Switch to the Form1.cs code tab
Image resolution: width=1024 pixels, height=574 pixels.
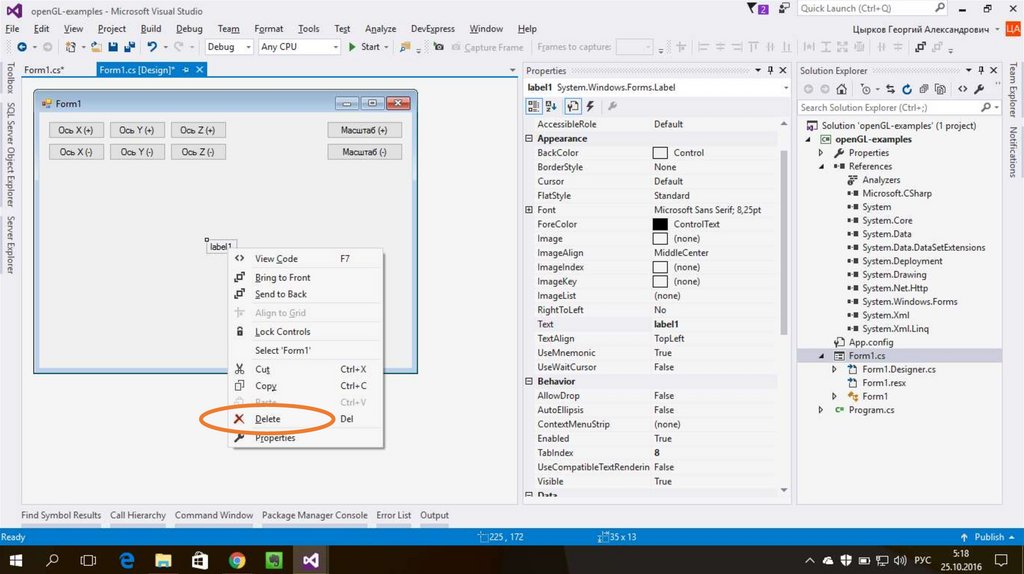click(44, 70)
